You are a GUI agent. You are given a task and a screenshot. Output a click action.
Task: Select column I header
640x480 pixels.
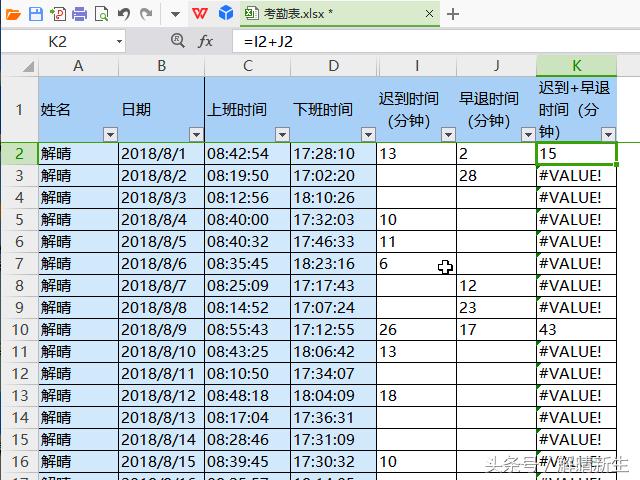(x=417, y=66)
